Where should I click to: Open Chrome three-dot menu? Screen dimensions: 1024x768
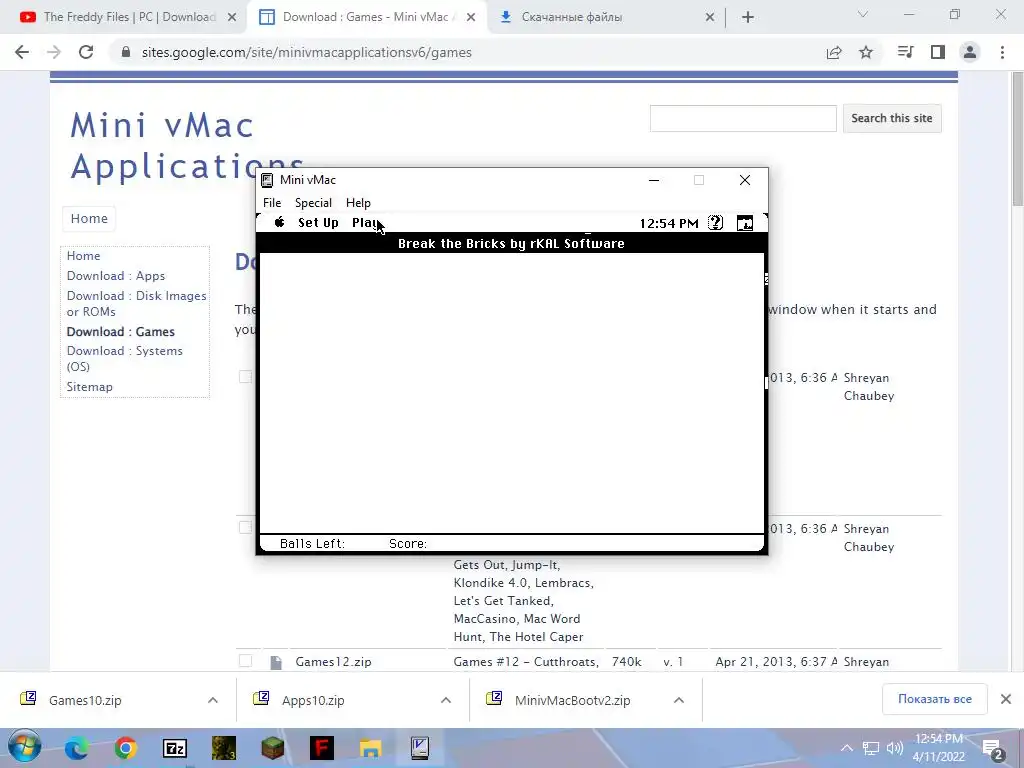[1002, 52]
